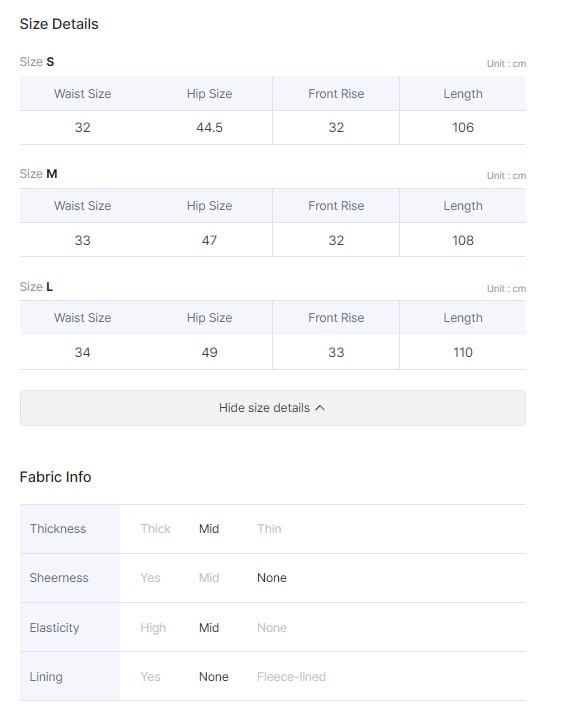Viewport: 585px width, 714px height.
Task: Select None in the Sheerness row
Action: click(x=272, y=578)
